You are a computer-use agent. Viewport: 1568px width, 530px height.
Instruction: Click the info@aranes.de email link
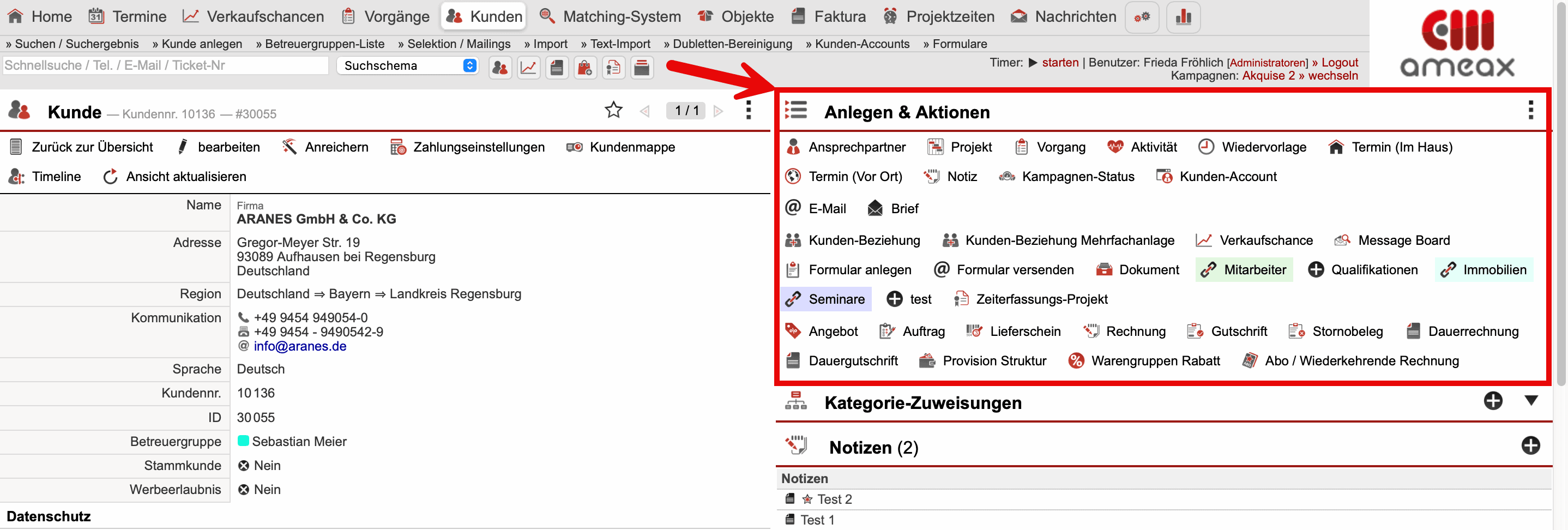point(299,346)
